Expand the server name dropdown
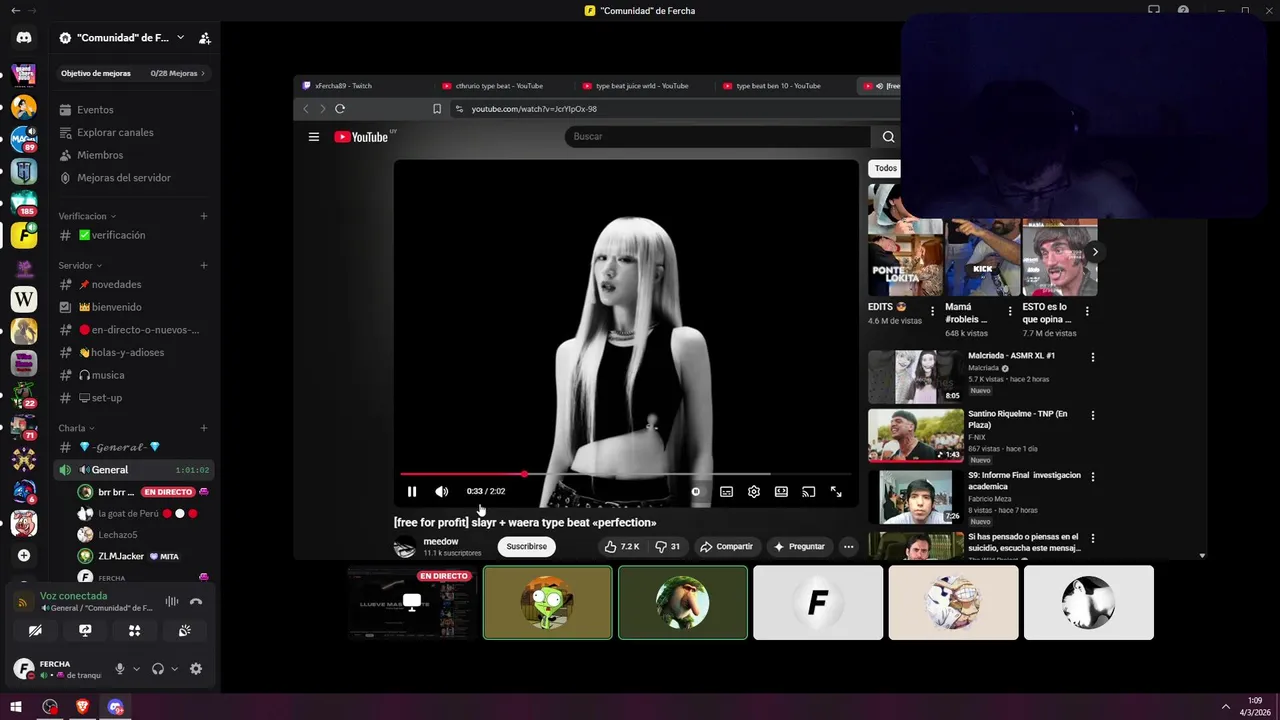Image resolution: width=1280 pixels, height=720 pixels. coord(180,38)
